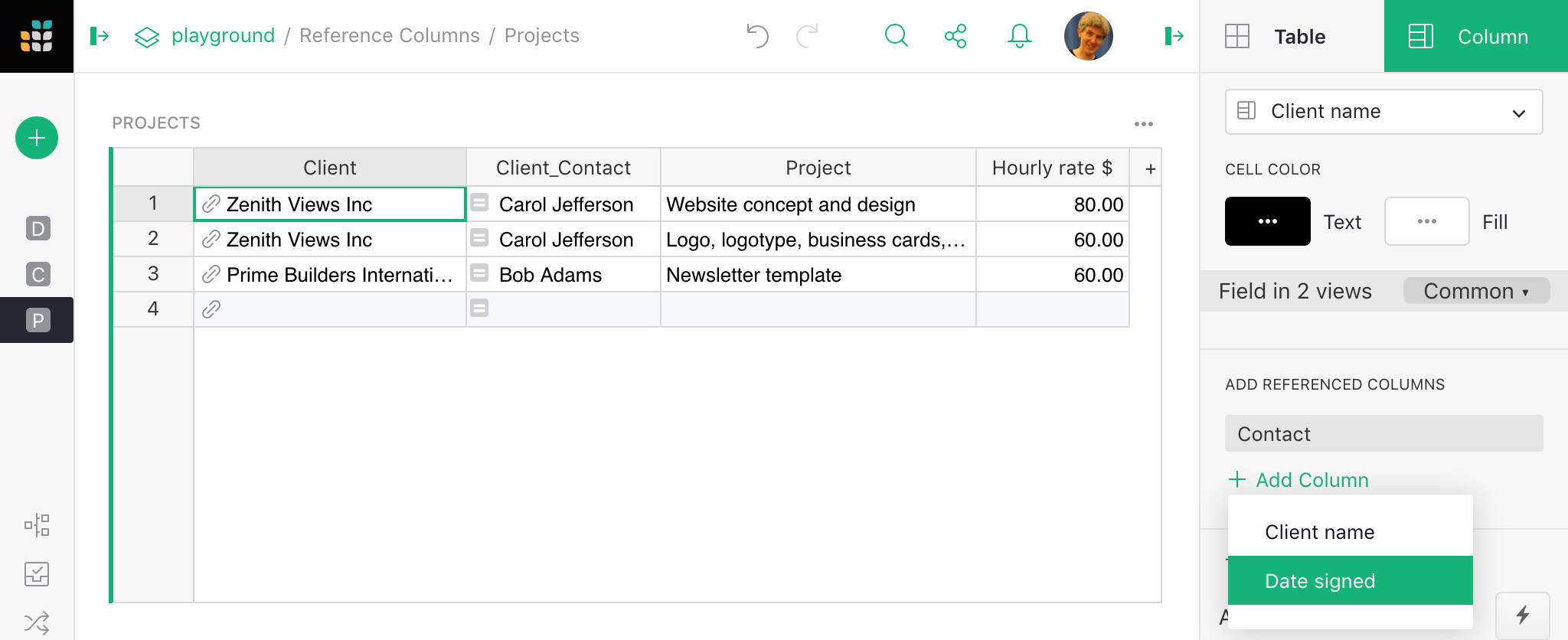The width and height of the screenshot is (1568, 640).
Task: Add new column with plus header
Action: (1150, 168)
